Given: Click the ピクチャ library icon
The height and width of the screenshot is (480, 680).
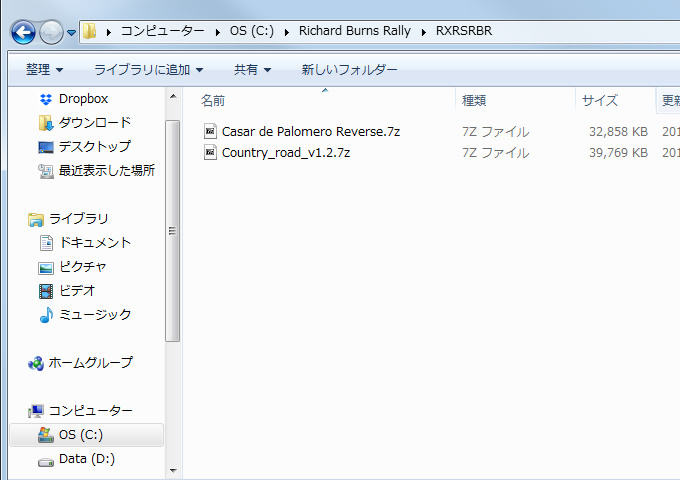Looking at the screenshot, I should tap(46, 268).
